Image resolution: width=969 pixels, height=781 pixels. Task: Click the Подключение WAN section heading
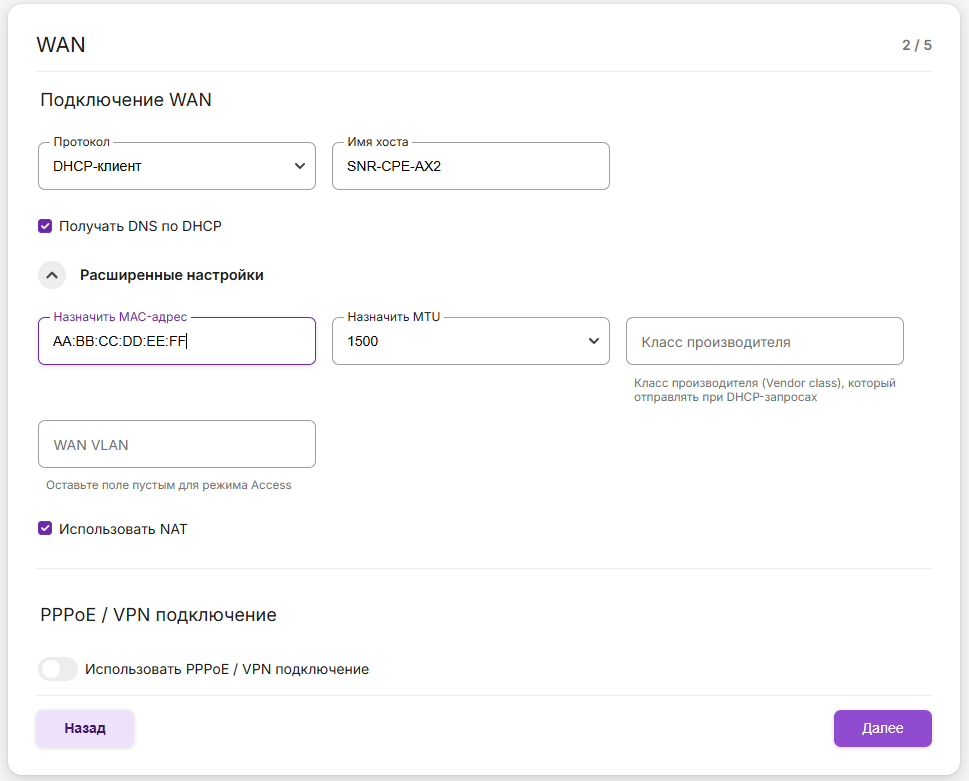[126, 100]
